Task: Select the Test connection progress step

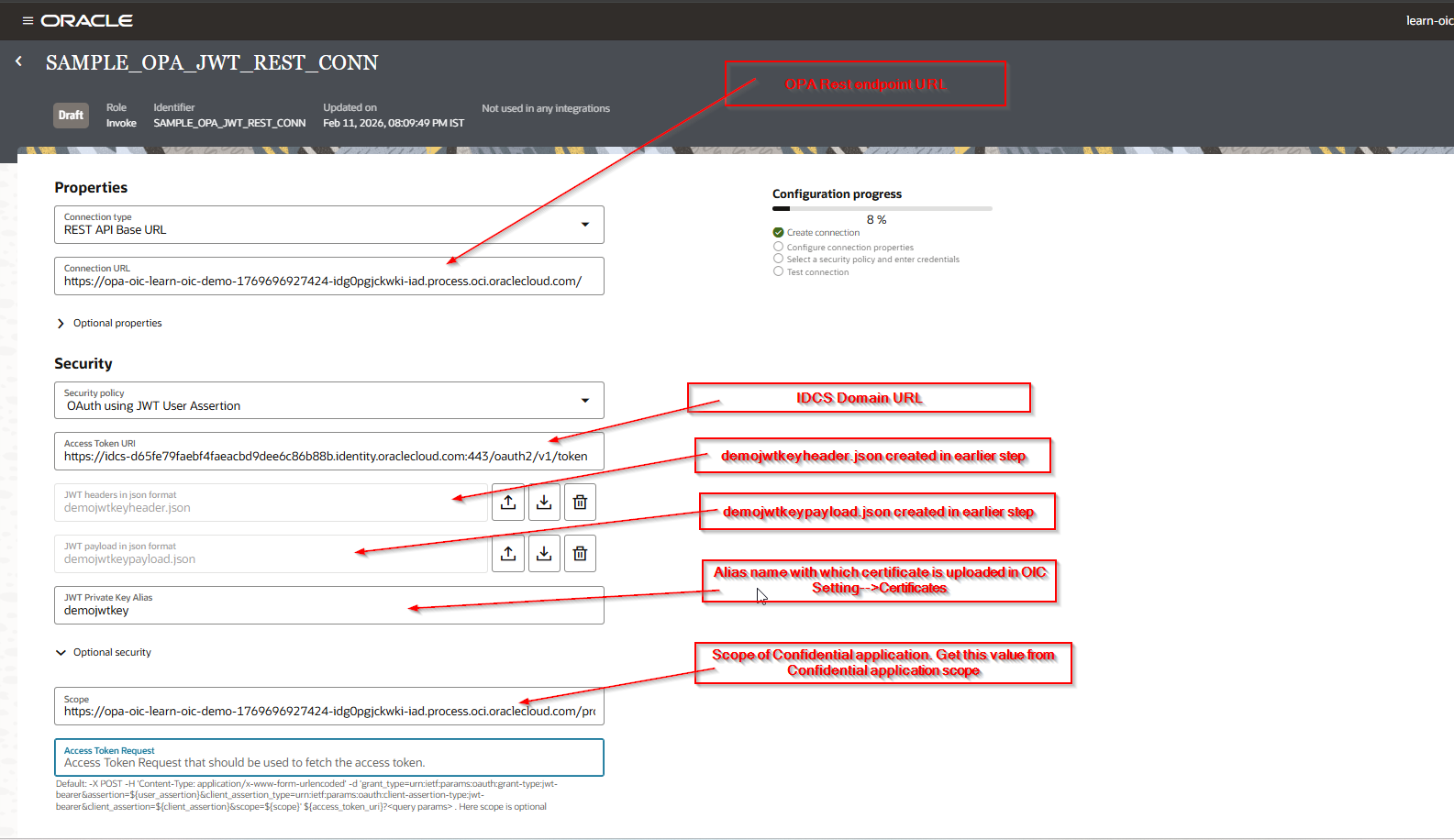Action: pyautogui.click(x=778, y=271)
